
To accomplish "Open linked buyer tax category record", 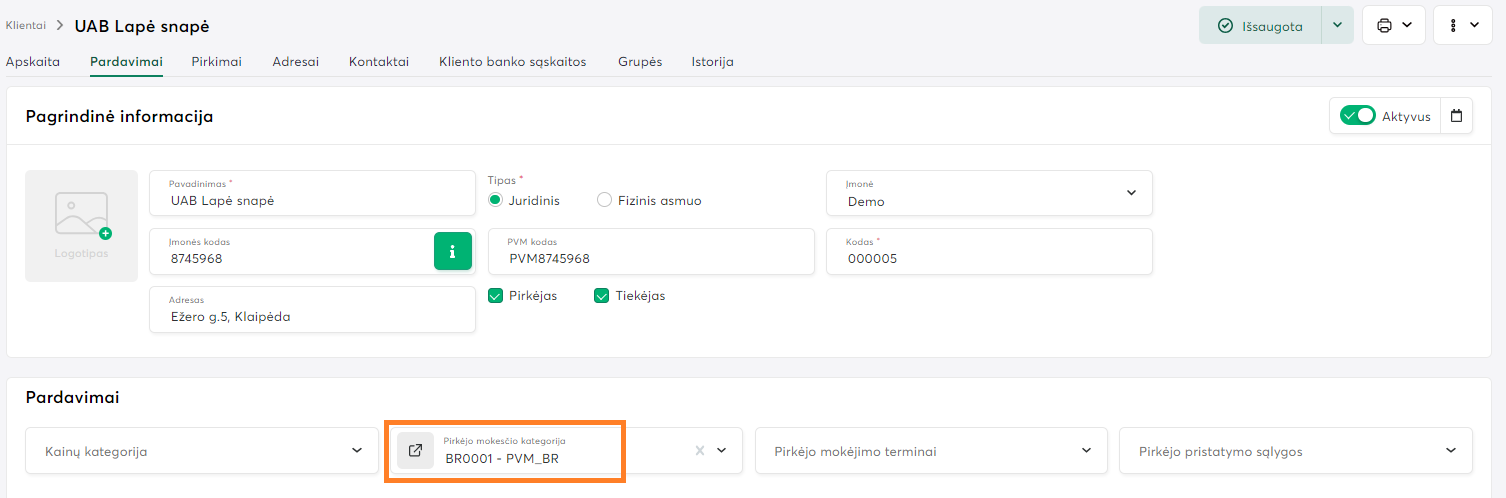I will click(416, 450).
